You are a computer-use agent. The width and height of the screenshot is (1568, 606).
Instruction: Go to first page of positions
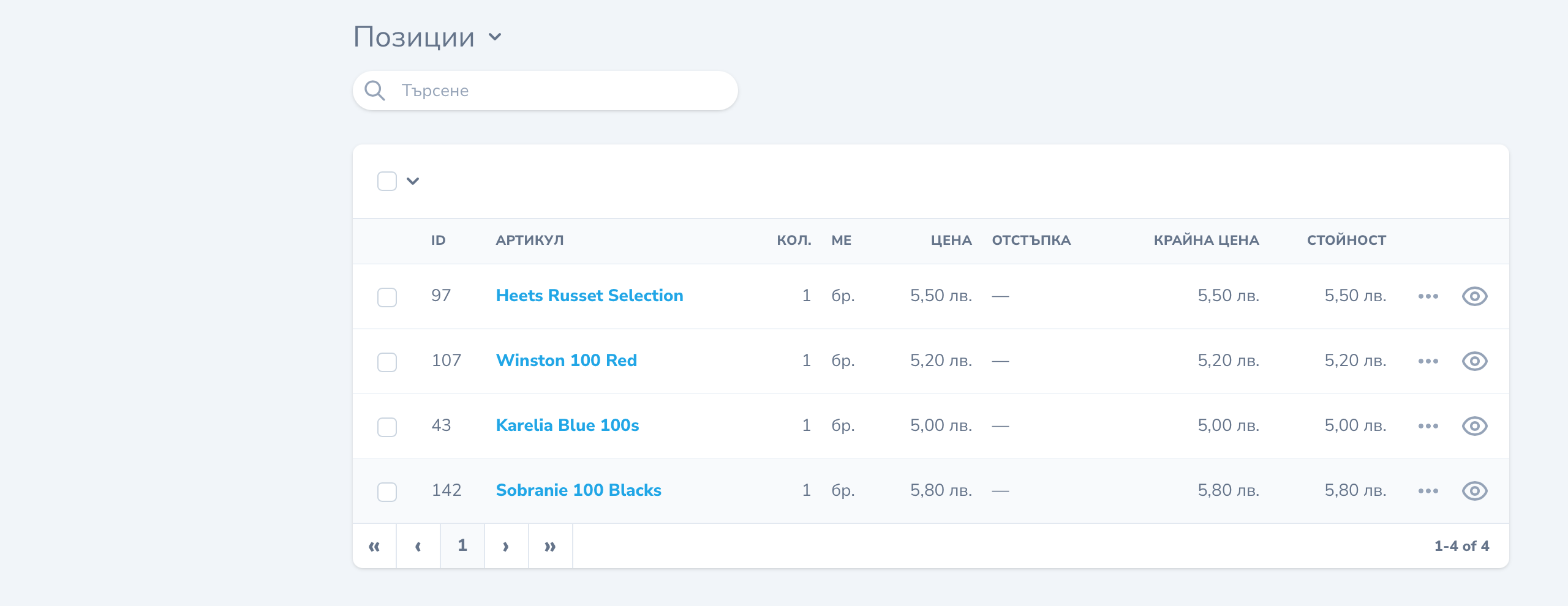tap(374, 546)
